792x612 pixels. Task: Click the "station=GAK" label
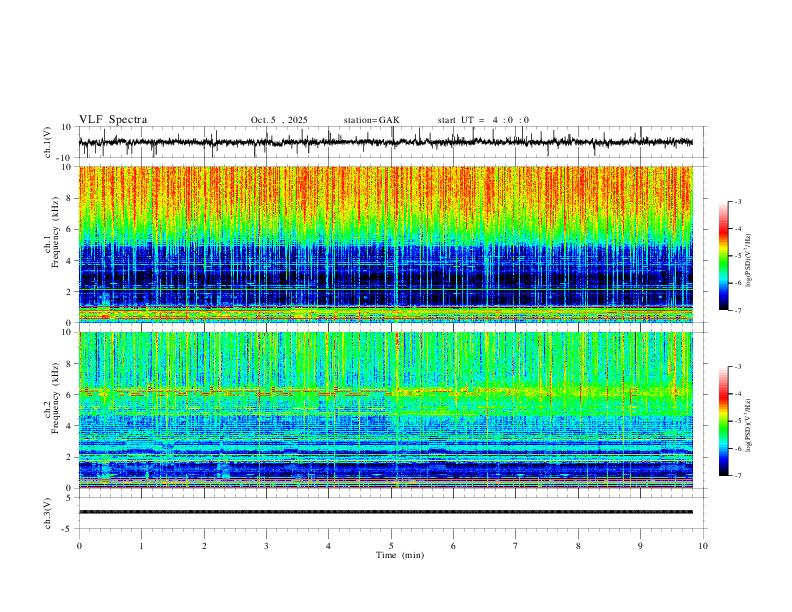click(x=371, y=120)
